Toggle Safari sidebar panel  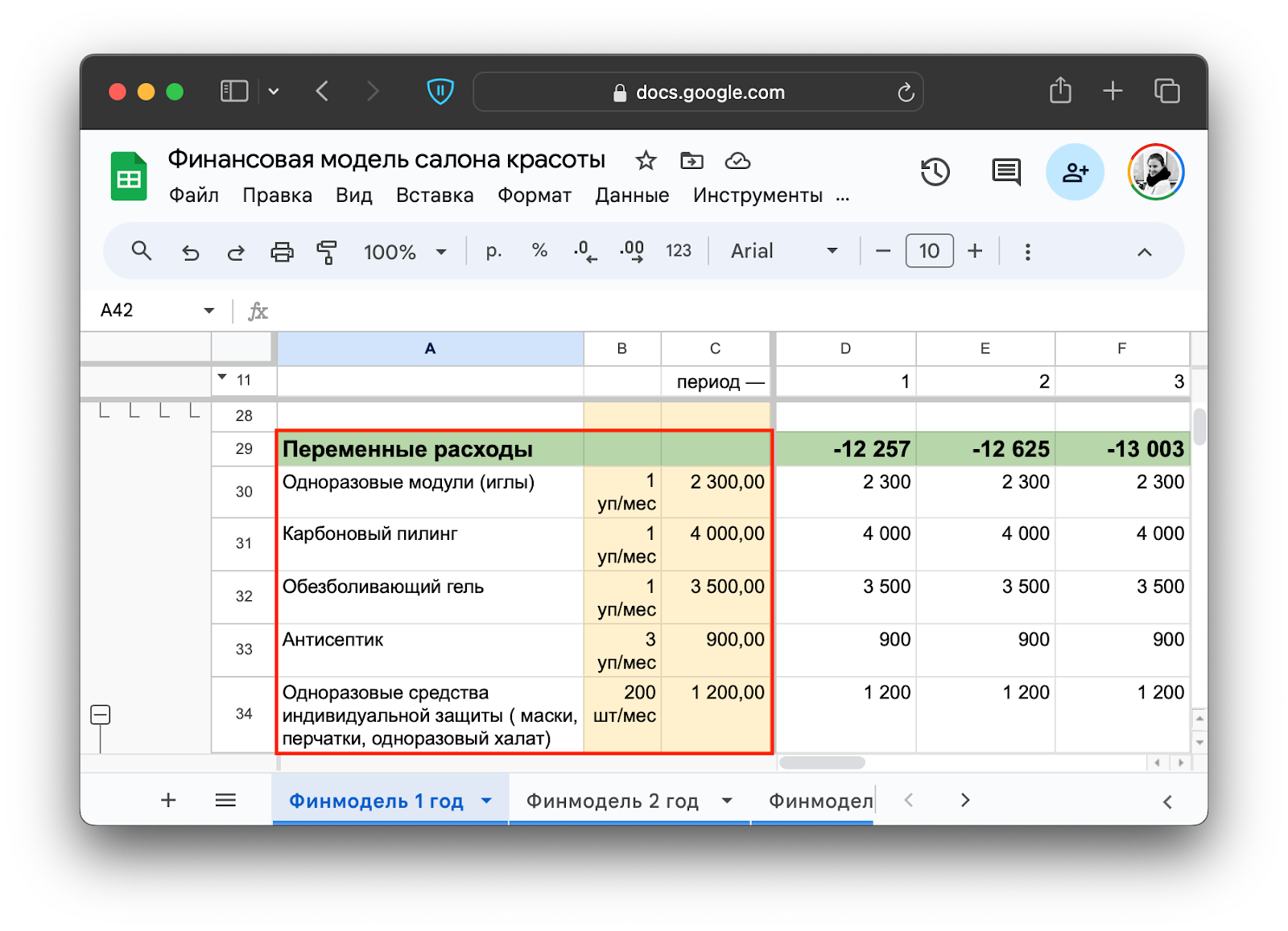[x=234, y=92]
